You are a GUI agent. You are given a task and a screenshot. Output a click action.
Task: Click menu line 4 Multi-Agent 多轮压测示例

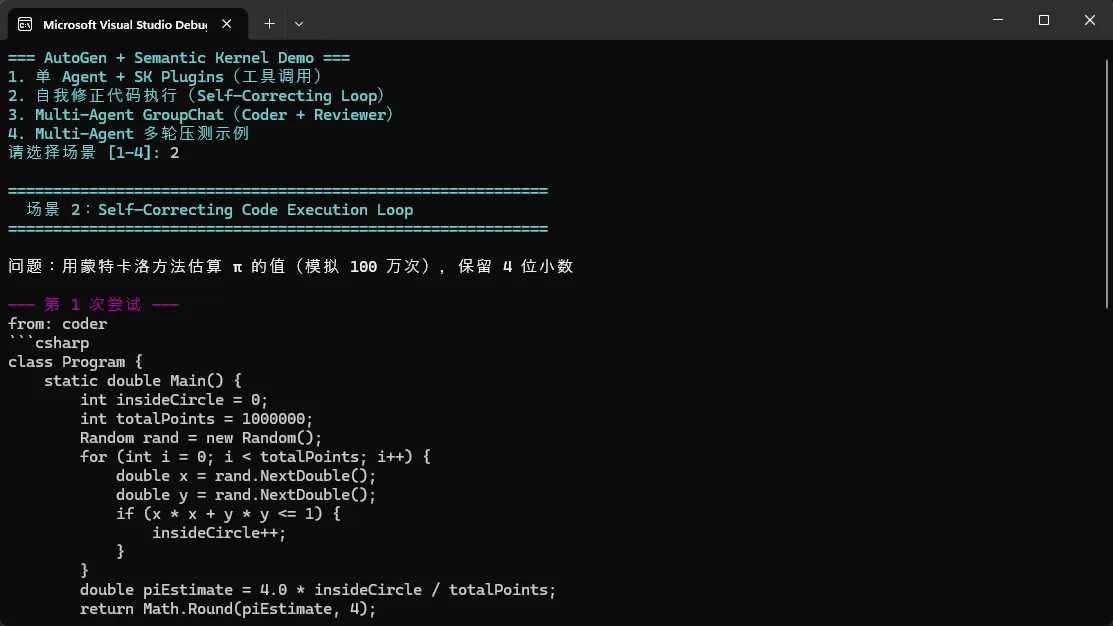[x=129, y=134]
